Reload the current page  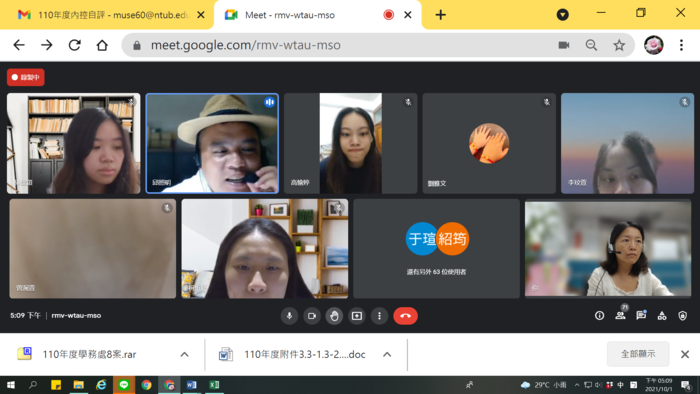coord(74,45)
